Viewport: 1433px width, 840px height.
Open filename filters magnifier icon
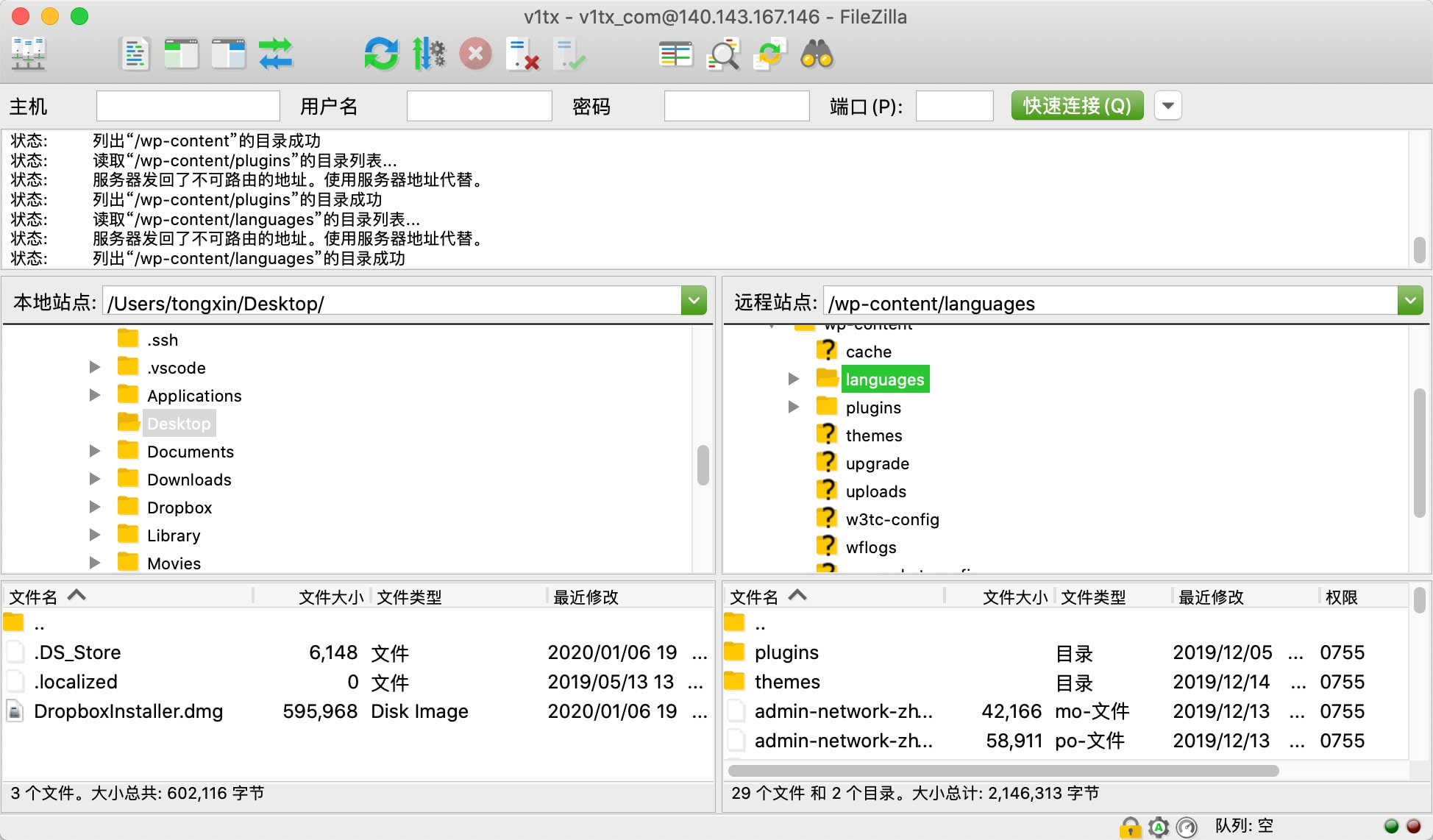[722, 54]
